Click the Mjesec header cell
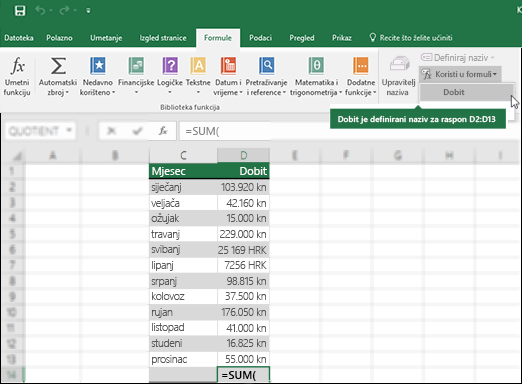The image size is (522, 384). click(183, 171)
